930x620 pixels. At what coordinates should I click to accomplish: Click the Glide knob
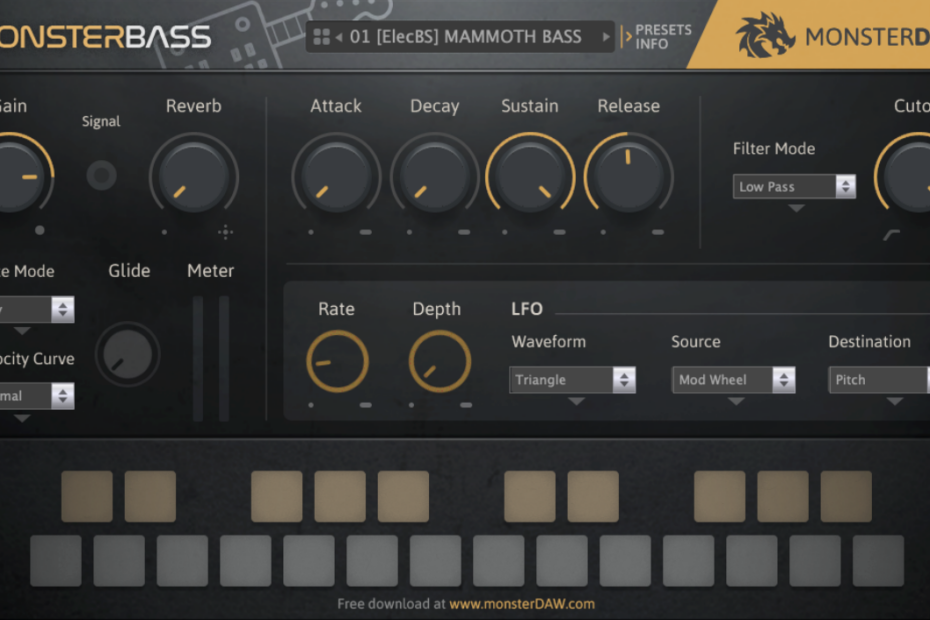128,355
